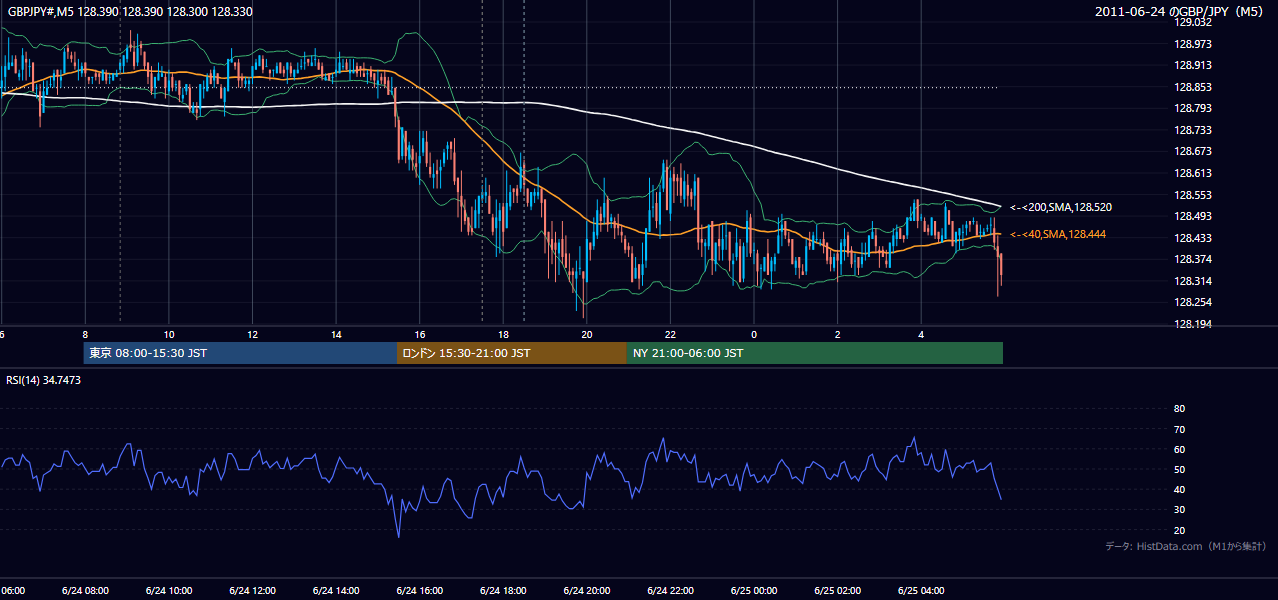Click price axis label 128.973

[1192, 44]
